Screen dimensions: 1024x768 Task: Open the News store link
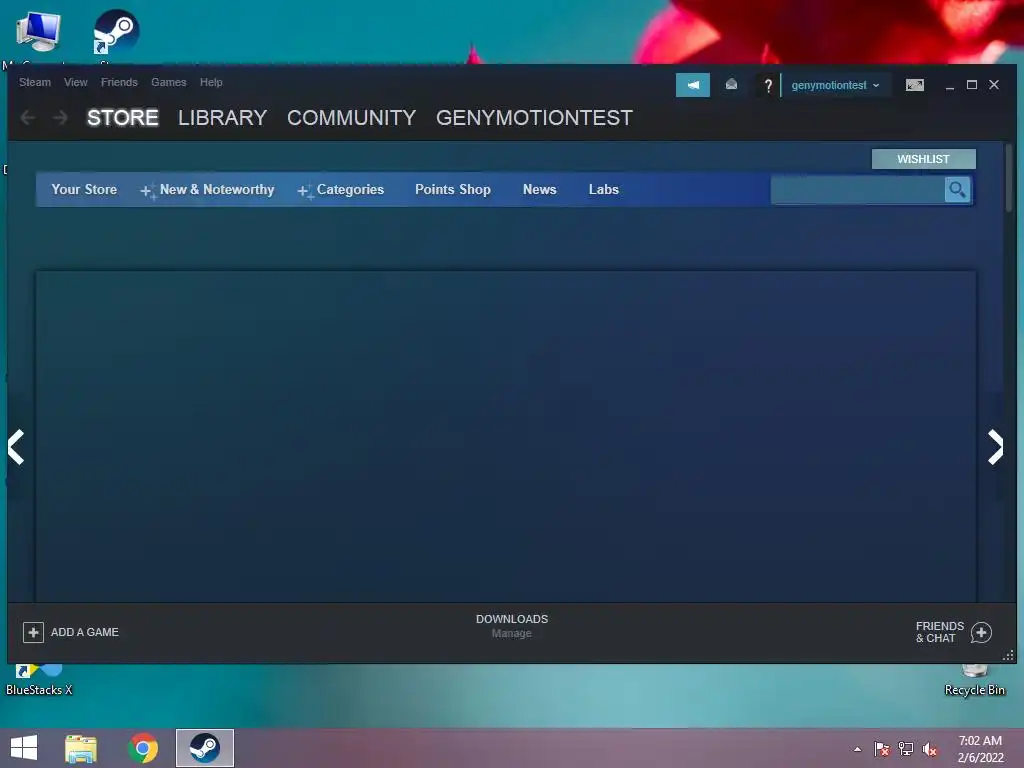539,189
